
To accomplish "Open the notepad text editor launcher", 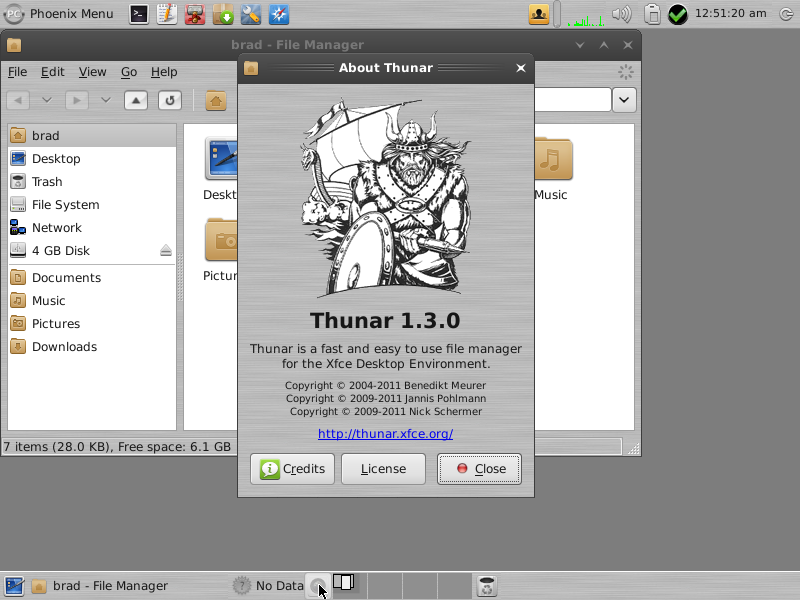I will click(x=167, y=14).
